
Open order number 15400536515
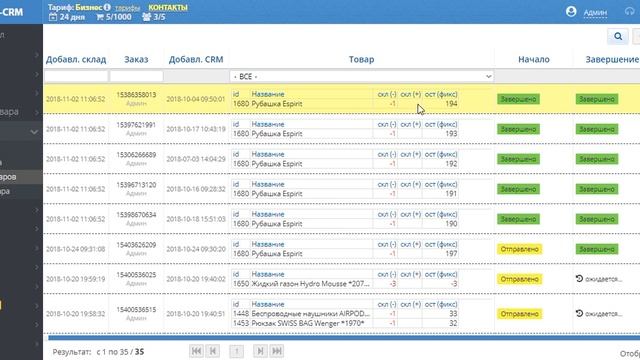pos(136,309)
